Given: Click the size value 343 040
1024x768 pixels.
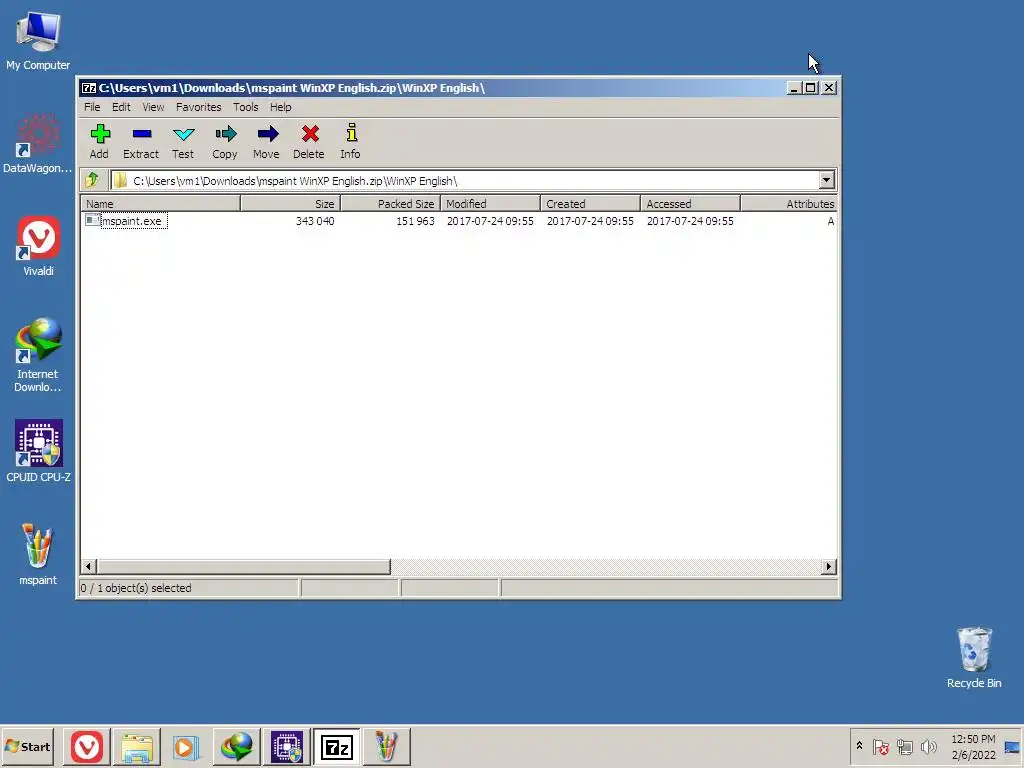Looking at the screenshot, I should [x=315, y=221].
